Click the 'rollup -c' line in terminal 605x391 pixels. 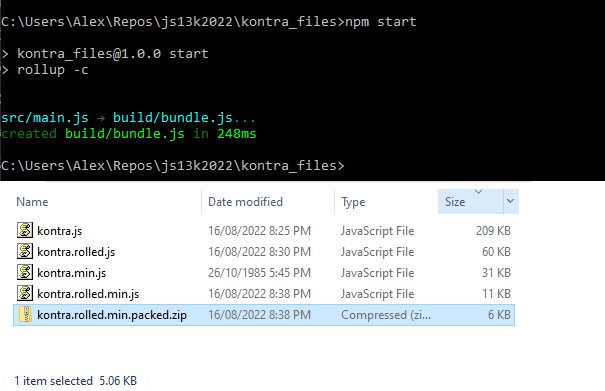[45, 70]
